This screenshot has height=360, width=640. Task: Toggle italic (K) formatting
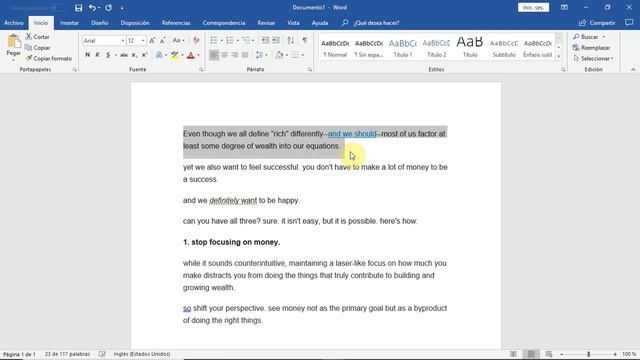tap(98, 55)
